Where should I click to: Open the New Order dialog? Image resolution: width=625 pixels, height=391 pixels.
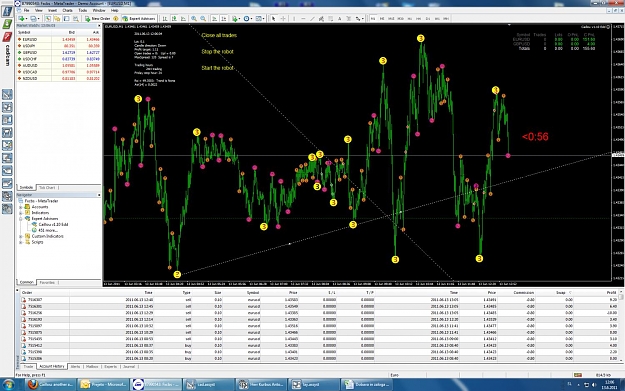(97, 19)
